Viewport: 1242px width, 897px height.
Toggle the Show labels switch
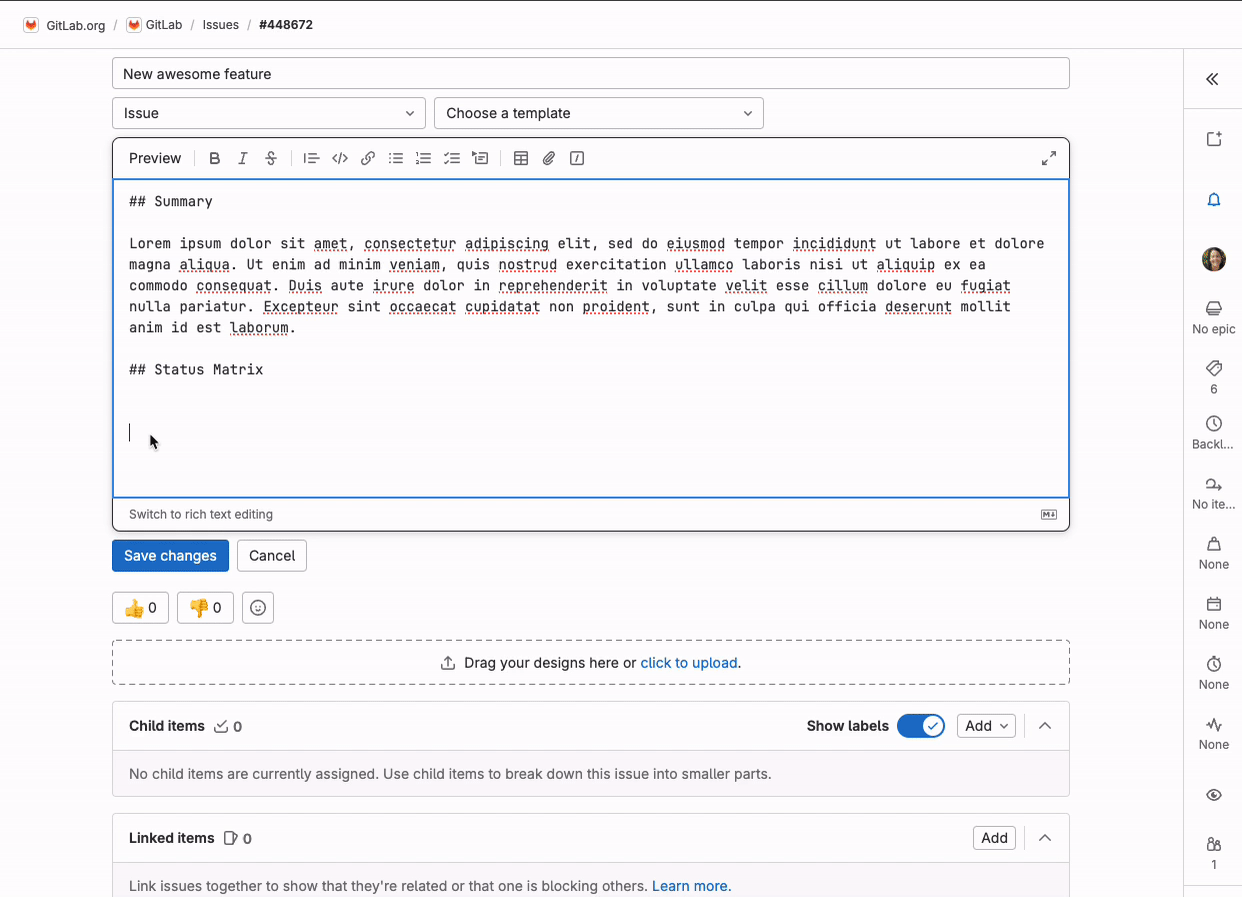click(x=921, y=726)
